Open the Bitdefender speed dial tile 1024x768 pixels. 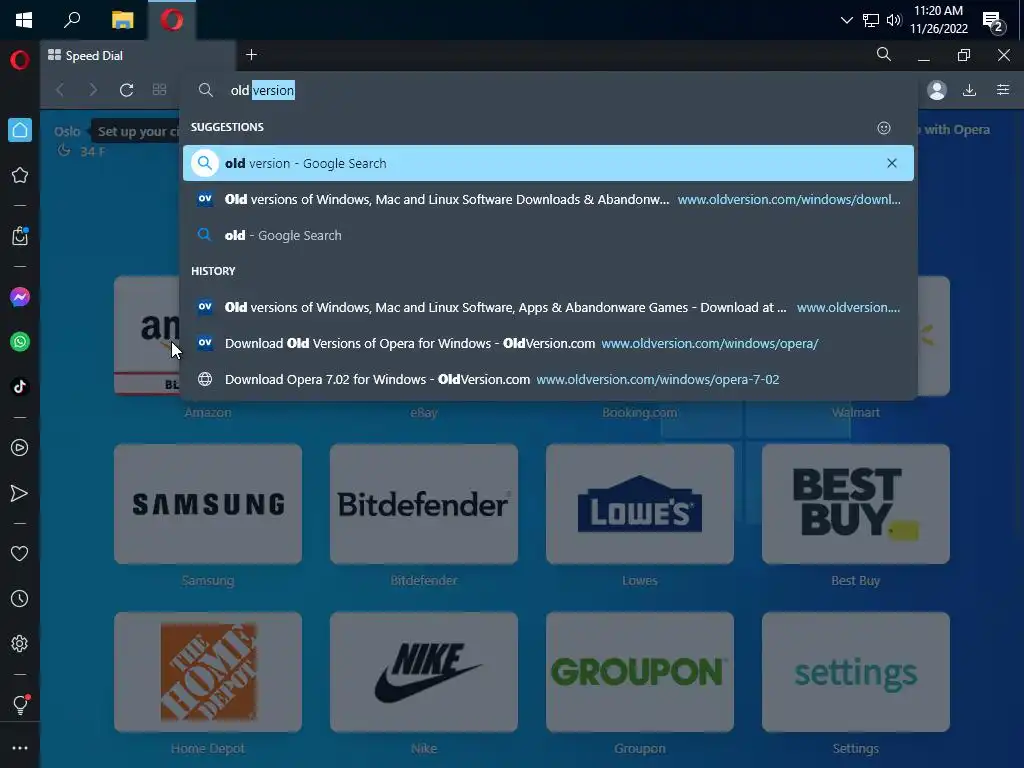pos(424,504)
